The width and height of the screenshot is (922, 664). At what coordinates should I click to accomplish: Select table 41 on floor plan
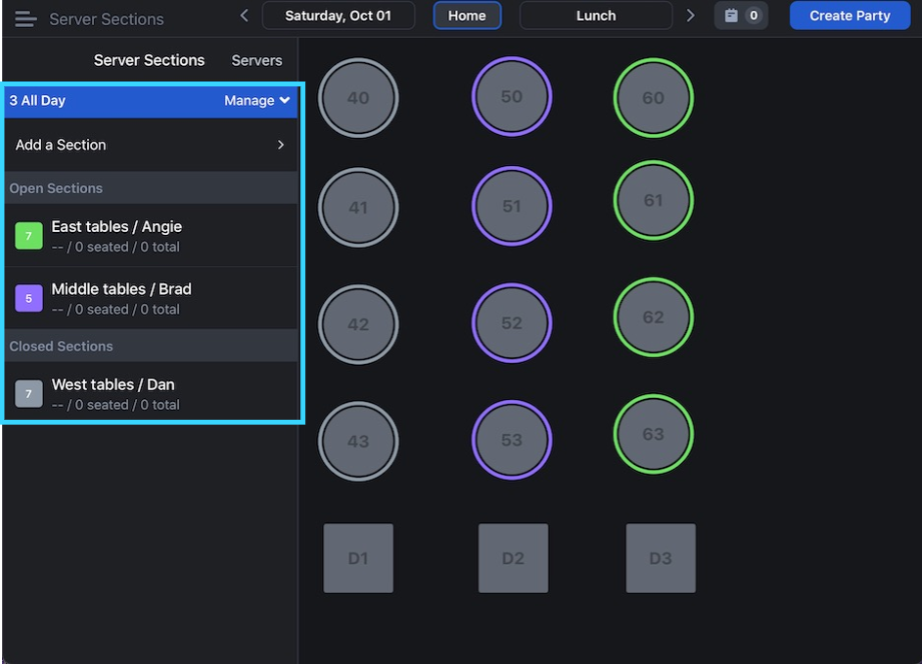pos(358,207)
